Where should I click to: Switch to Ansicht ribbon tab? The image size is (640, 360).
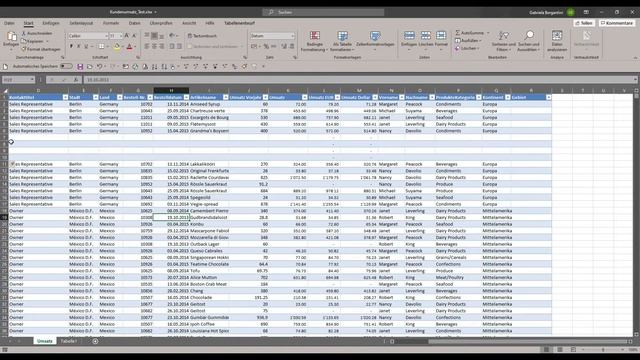(189, 23)
